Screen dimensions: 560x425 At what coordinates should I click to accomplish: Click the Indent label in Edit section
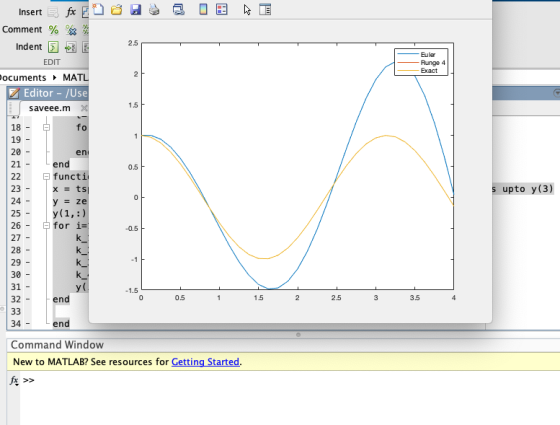(29, 47)
